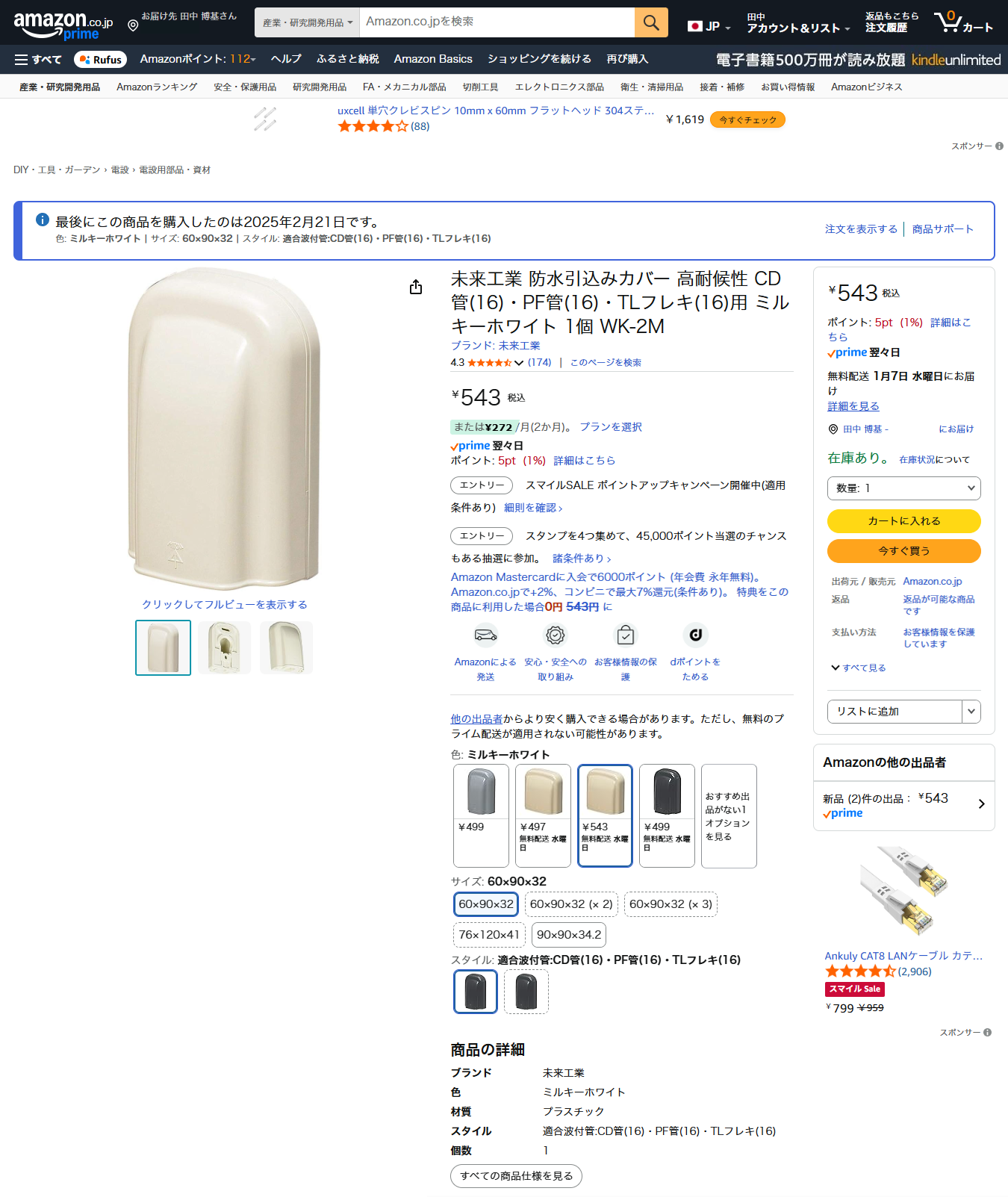Open the 数量 quantity dropdown
1008x1197 pixels.
pyautogui.click(x=903, y=488)
